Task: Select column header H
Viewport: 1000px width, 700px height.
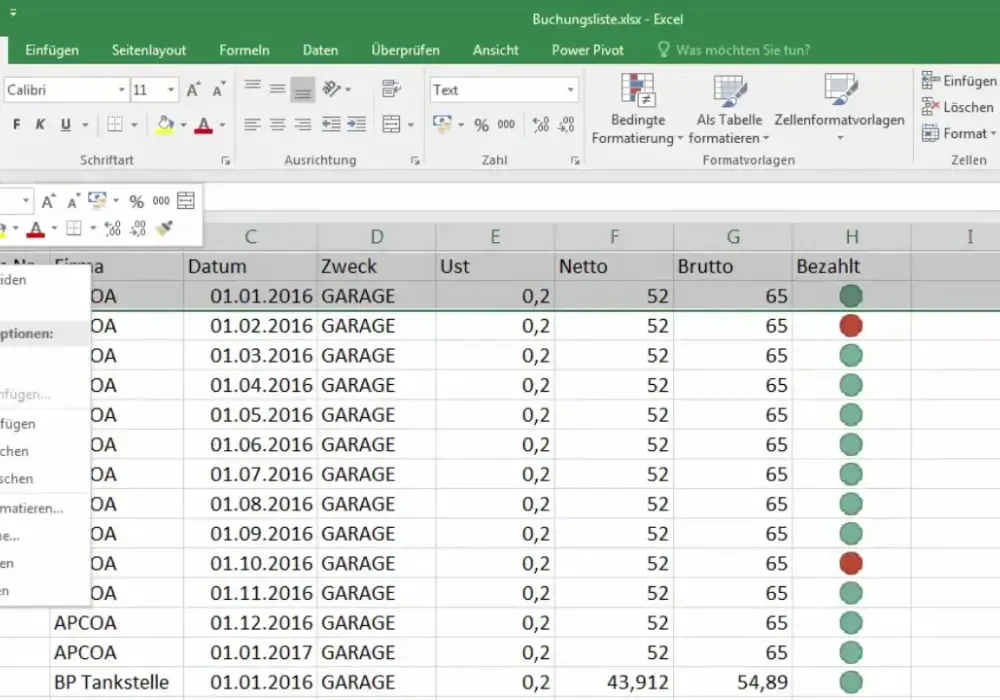Action: pyautogui.click(x=851, y=237)
